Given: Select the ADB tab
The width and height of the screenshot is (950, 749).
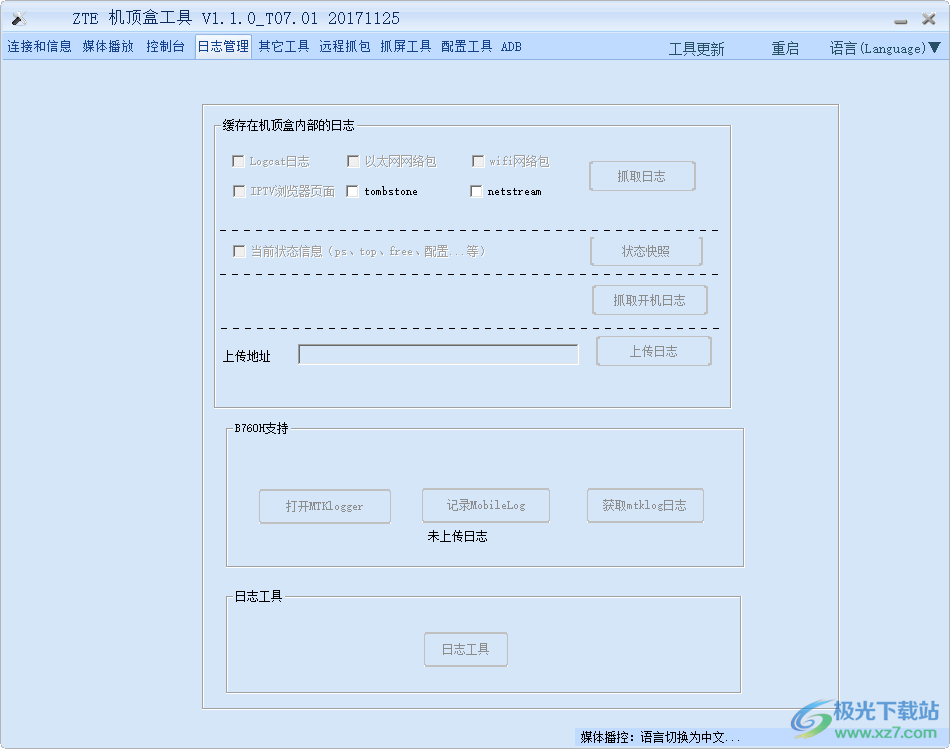Looking at the screenshot, I should (x=511, y=47).
